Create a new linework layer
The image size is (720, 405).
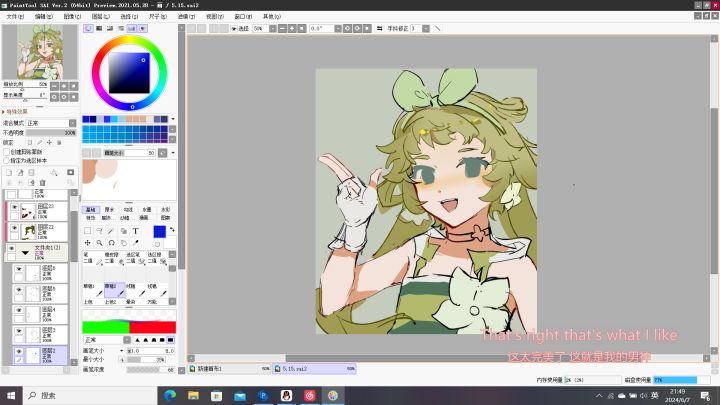[x=20, y=173]
